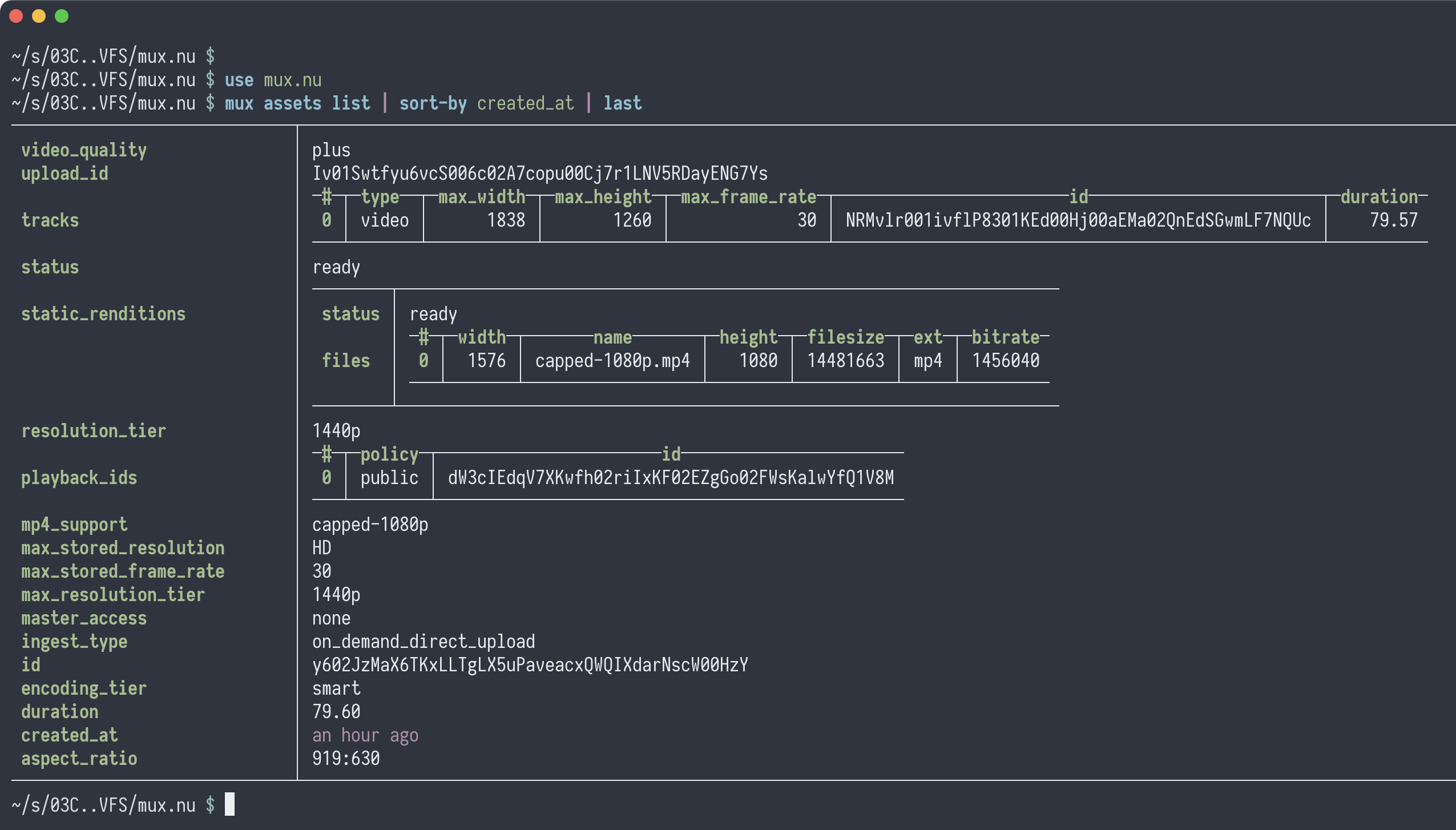The width and height of the screenshot is (1456, 830).
Task: Click the on_demand_direct_upload ingest type value
Action: [424, 642]
